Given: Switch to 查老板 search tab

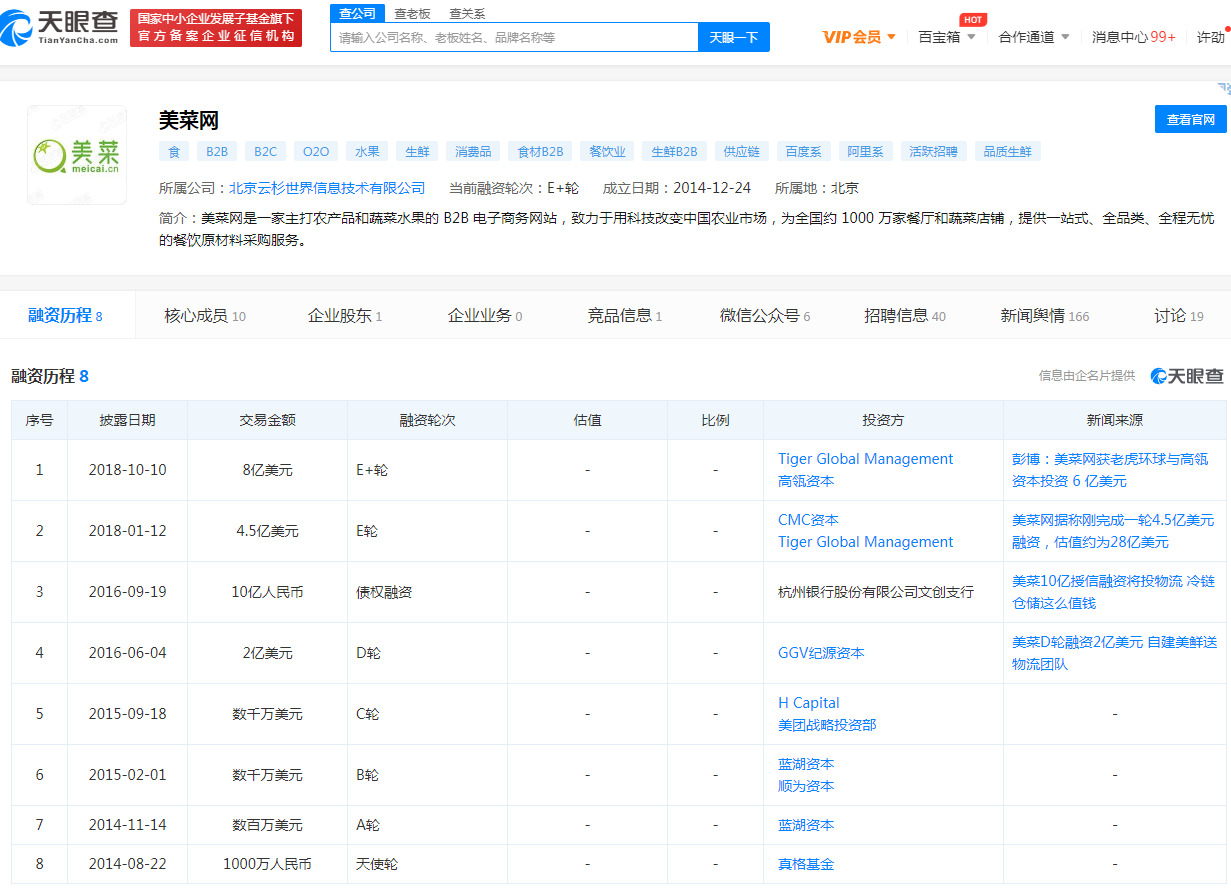Looking at the screenshot, I should [x=412, y=13].
